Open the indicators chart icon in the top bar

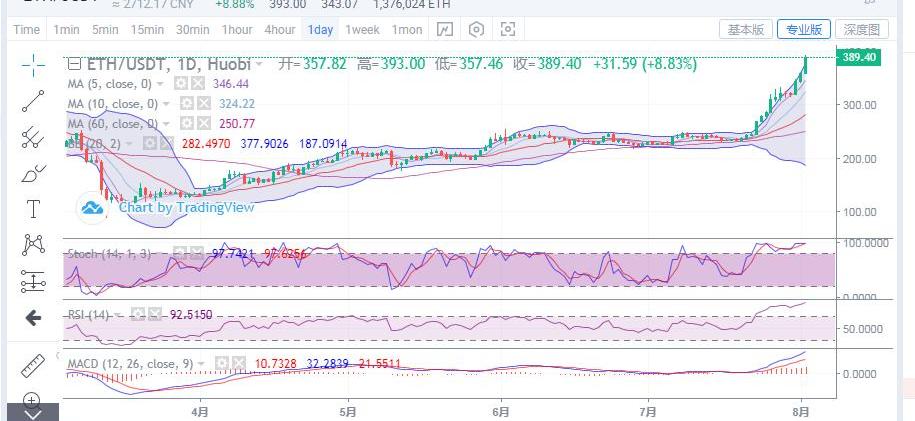click(445, 29)
